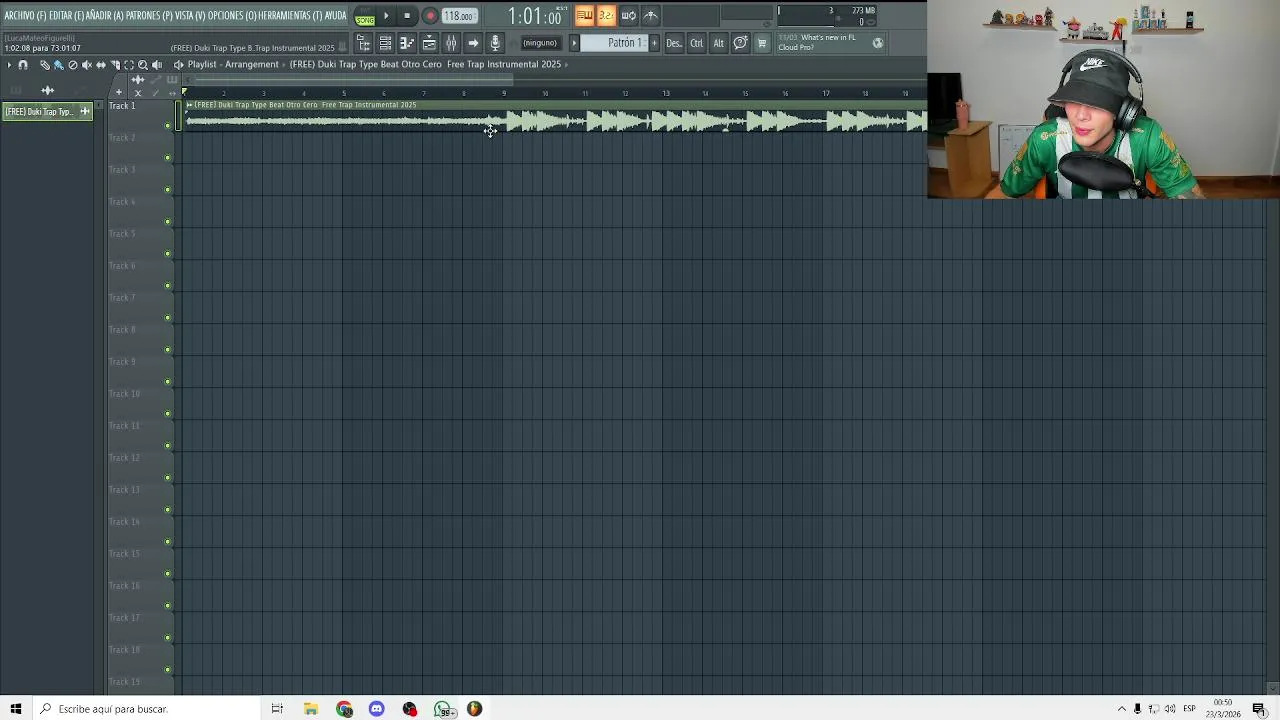Toggle the magnet snap icon in the Playlist
Viewport: 1280px width, 720px height.
pos(23,65)
